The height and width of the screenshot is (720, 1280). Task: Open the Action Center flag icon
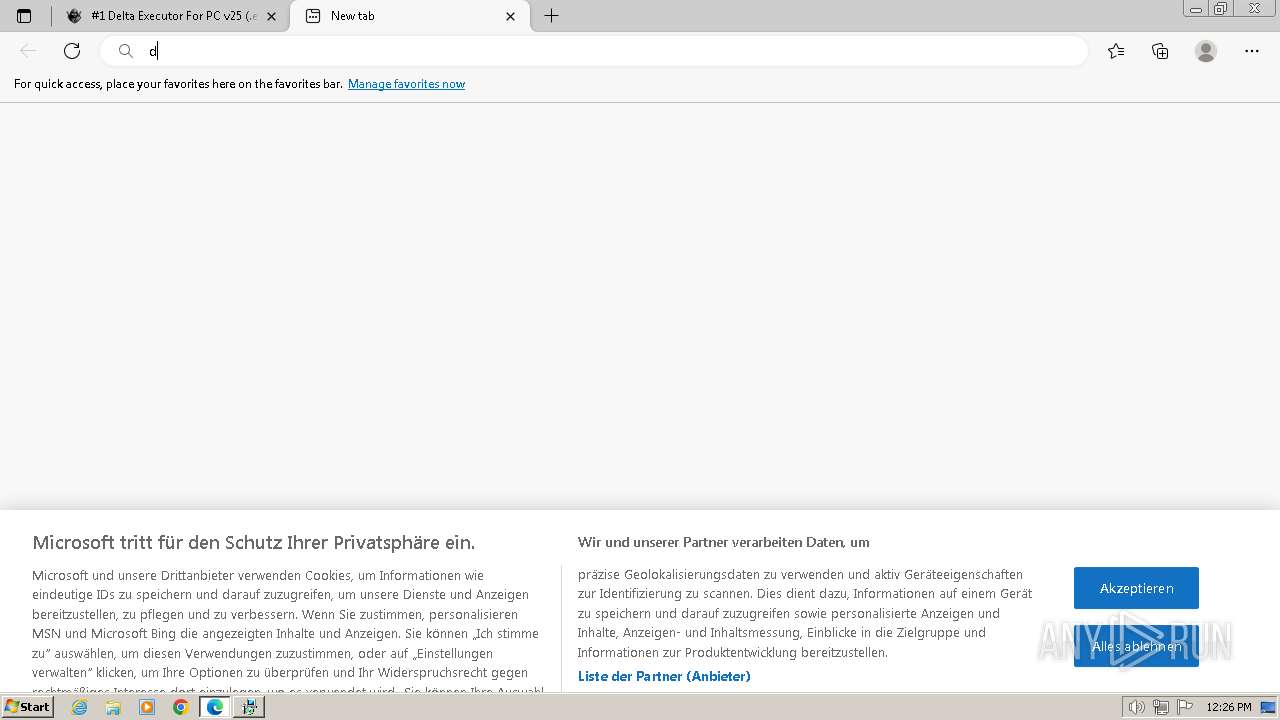(1185, 707)
